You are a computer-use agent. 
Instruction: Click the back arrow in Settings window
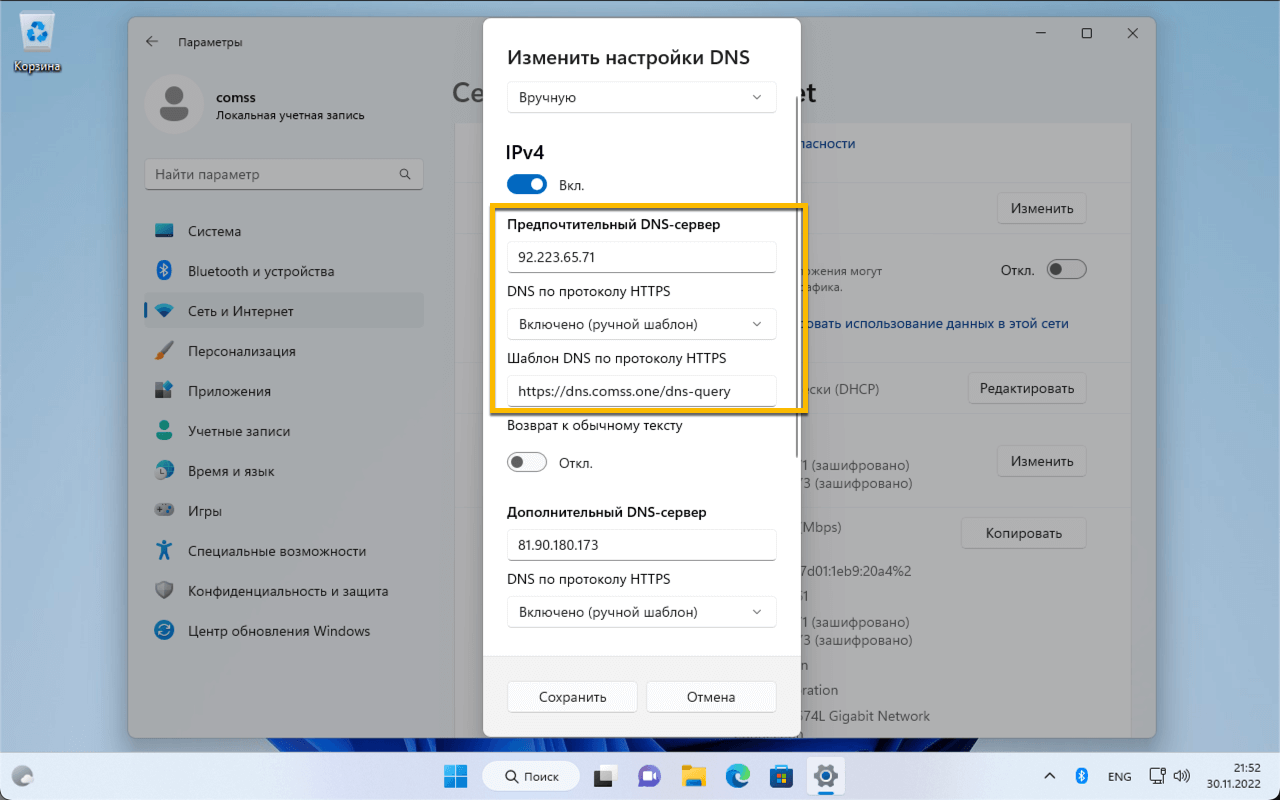point(152,42)
